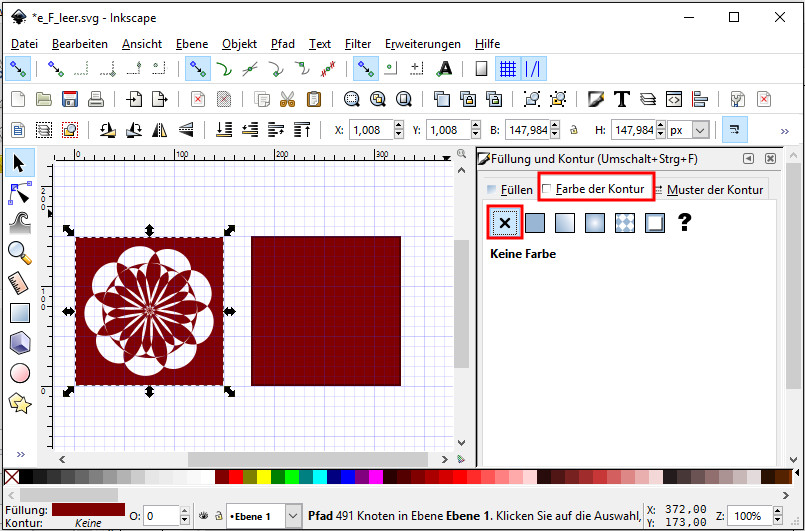Toggle snap bounding box button
The image size is (805, 531).
click(x=55, y=68)
